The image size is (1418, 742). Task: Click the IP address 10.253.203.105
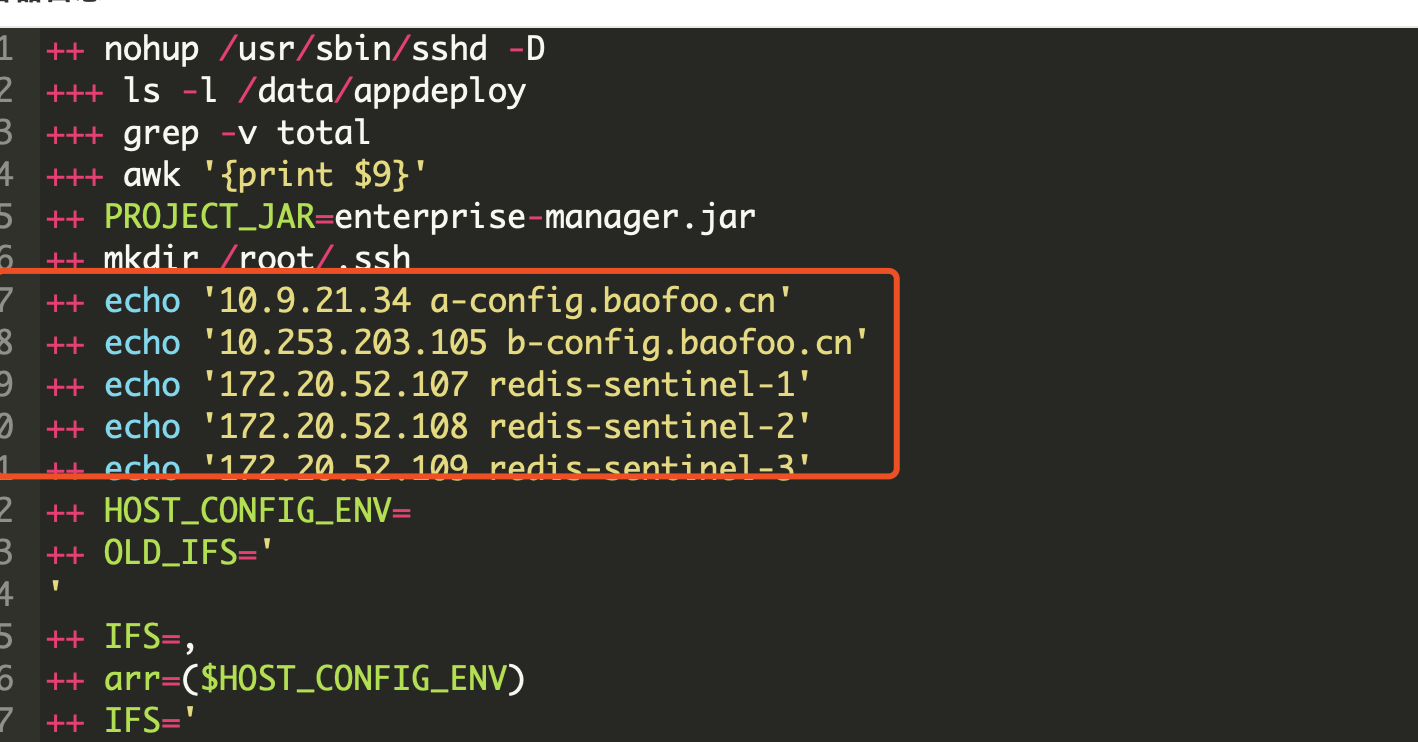(353, 343)
